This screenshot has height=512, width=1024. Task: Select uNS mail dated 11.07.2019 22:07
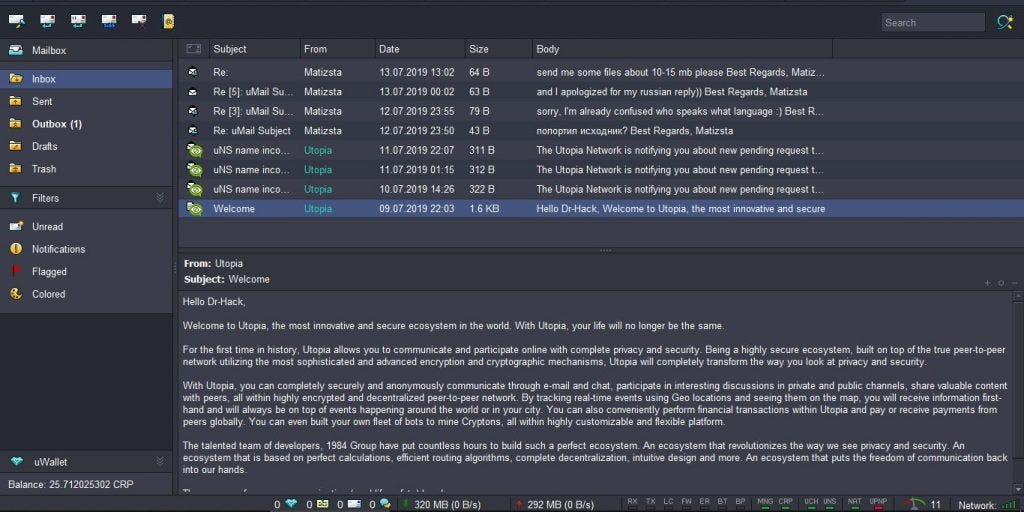click(601, 150)
